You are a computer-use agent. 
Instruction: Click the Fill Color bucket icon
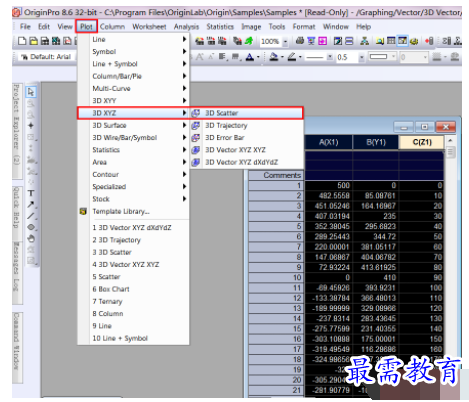click(x=274, y=57)
